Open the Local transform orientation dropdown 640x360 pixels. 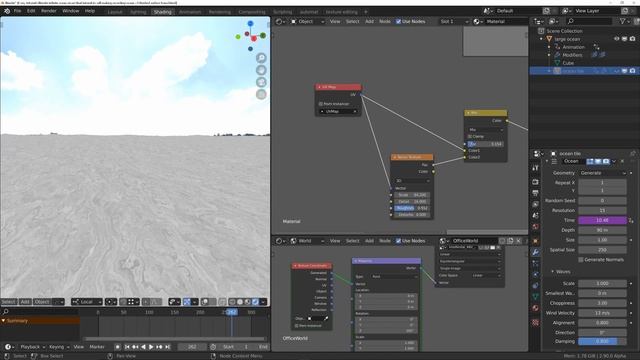click(x=87, y=302)
